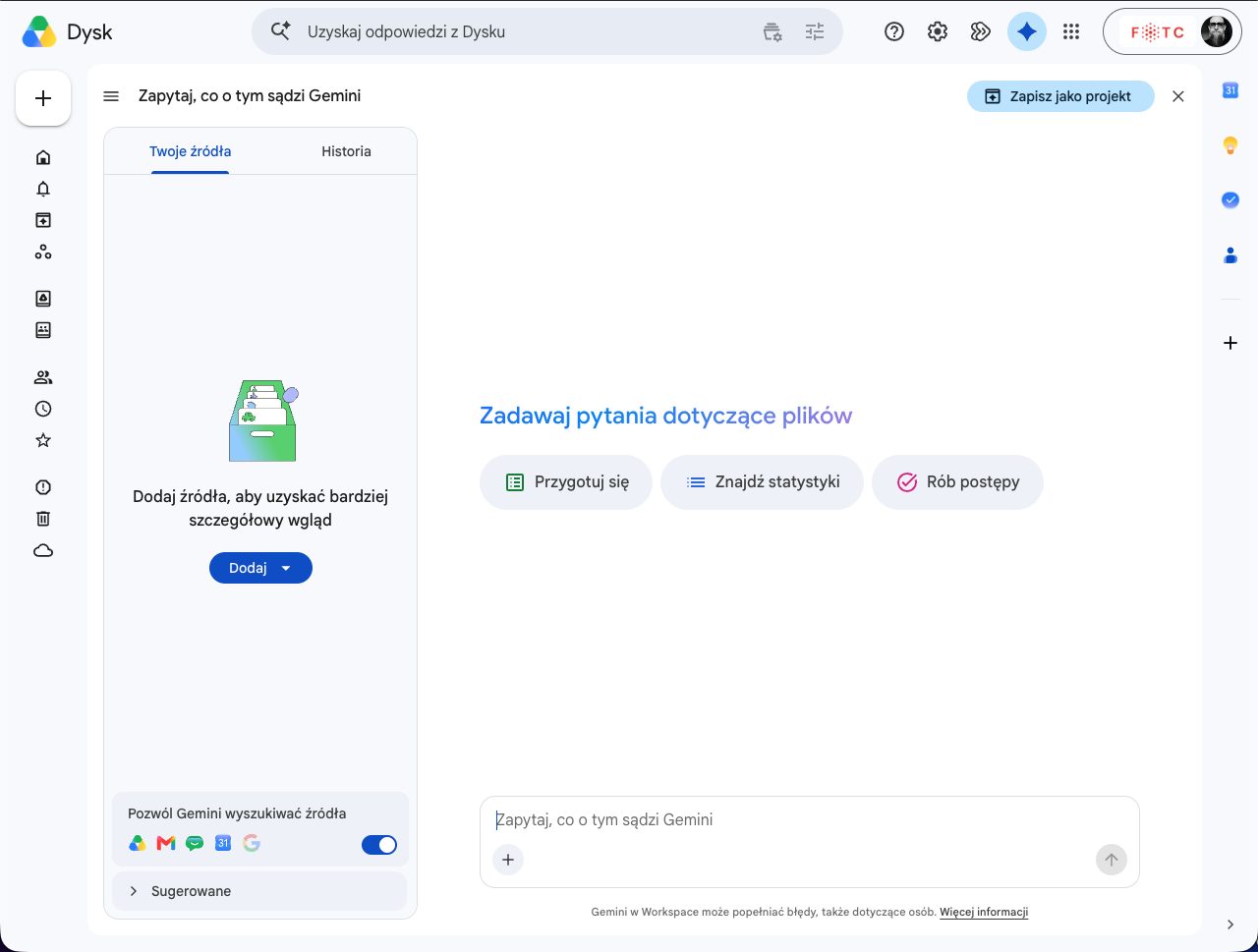Open Contacts in the side panel
Image resolution: width=1258 pixels, height=952 pixels.
1230,254
